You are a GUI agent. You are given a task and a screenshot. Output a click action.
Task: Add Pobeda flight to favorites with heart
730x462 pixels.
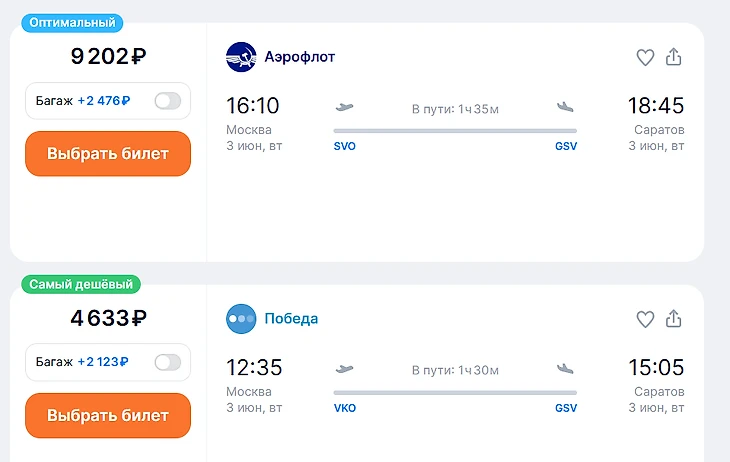tap(645, 320)
